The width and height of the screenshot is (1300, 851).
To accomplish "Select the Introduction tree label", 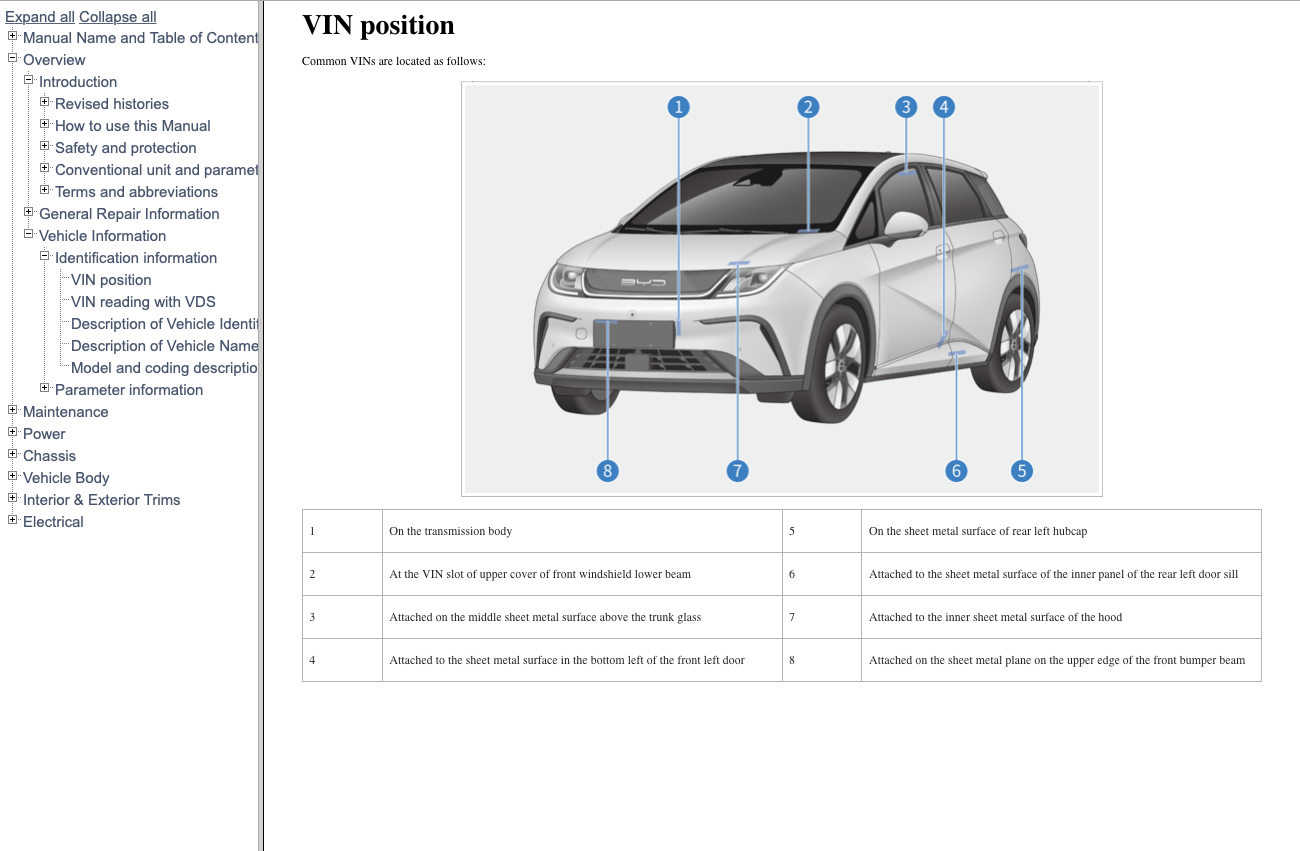I will (78, 82).
